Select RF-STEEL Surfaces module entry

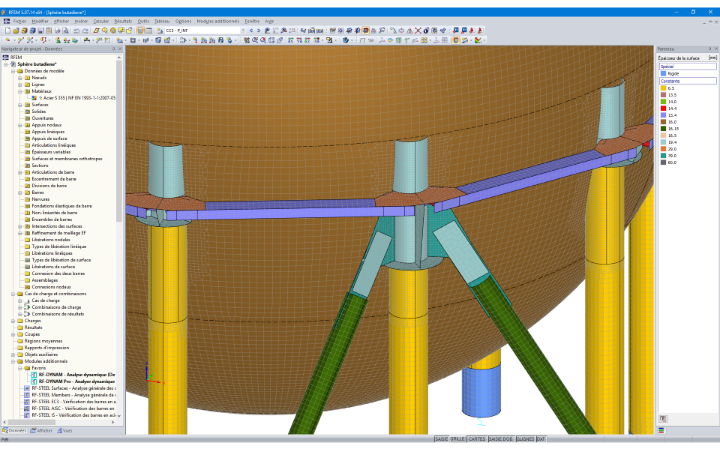pyautogui.click(x=73, y=388)
